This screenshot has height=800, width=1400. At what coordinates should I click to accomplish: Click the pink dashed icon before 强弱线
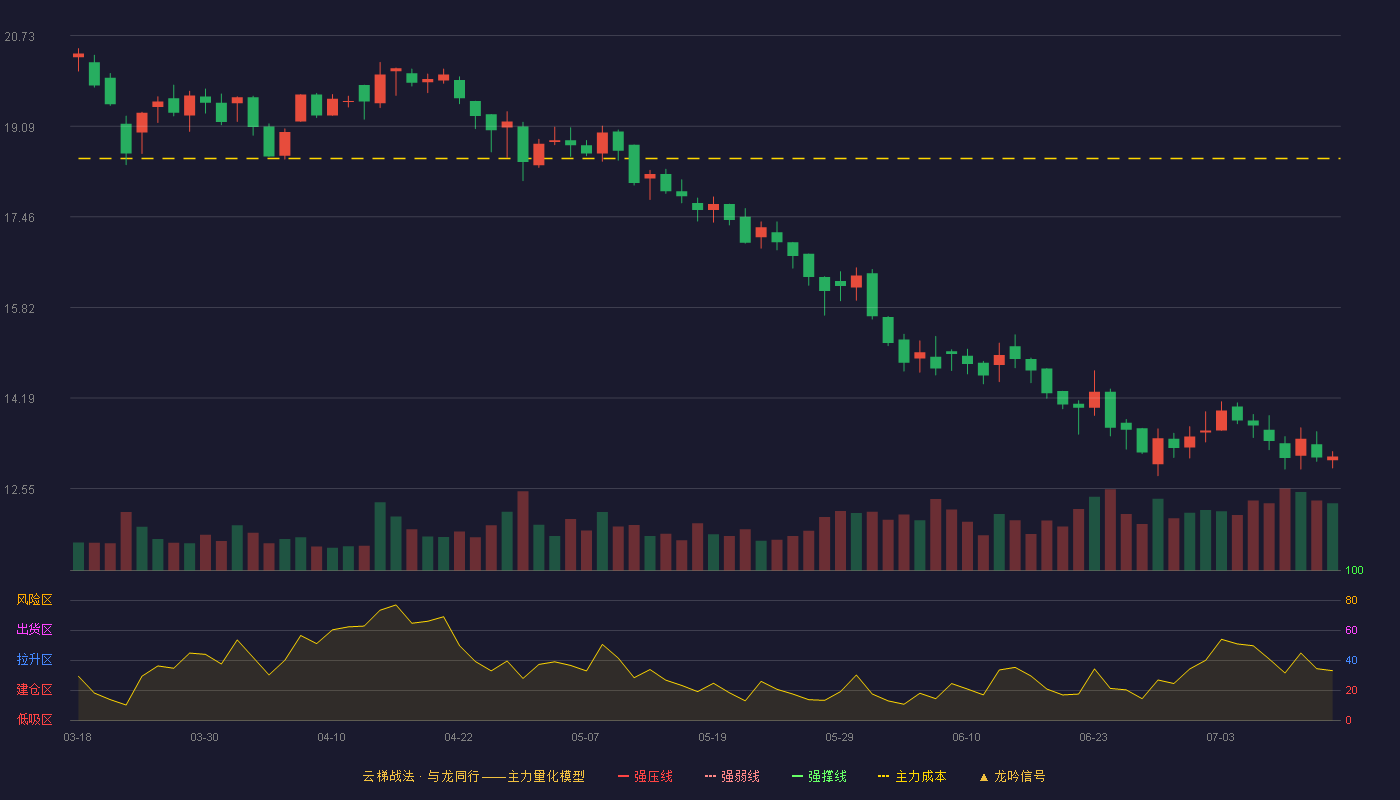coord(711,776)
